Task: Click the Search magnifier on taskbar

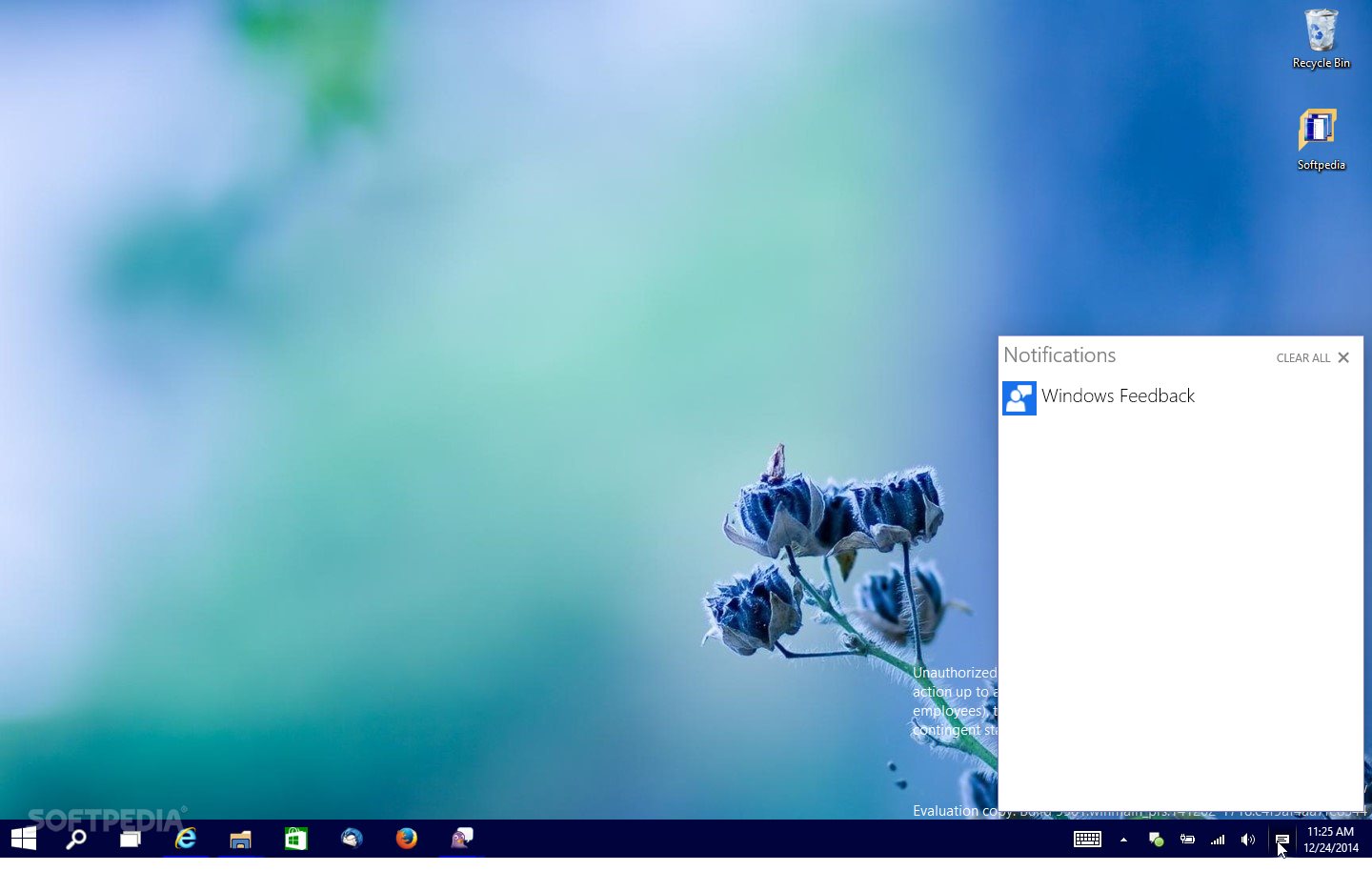Action: coord(76,839)
